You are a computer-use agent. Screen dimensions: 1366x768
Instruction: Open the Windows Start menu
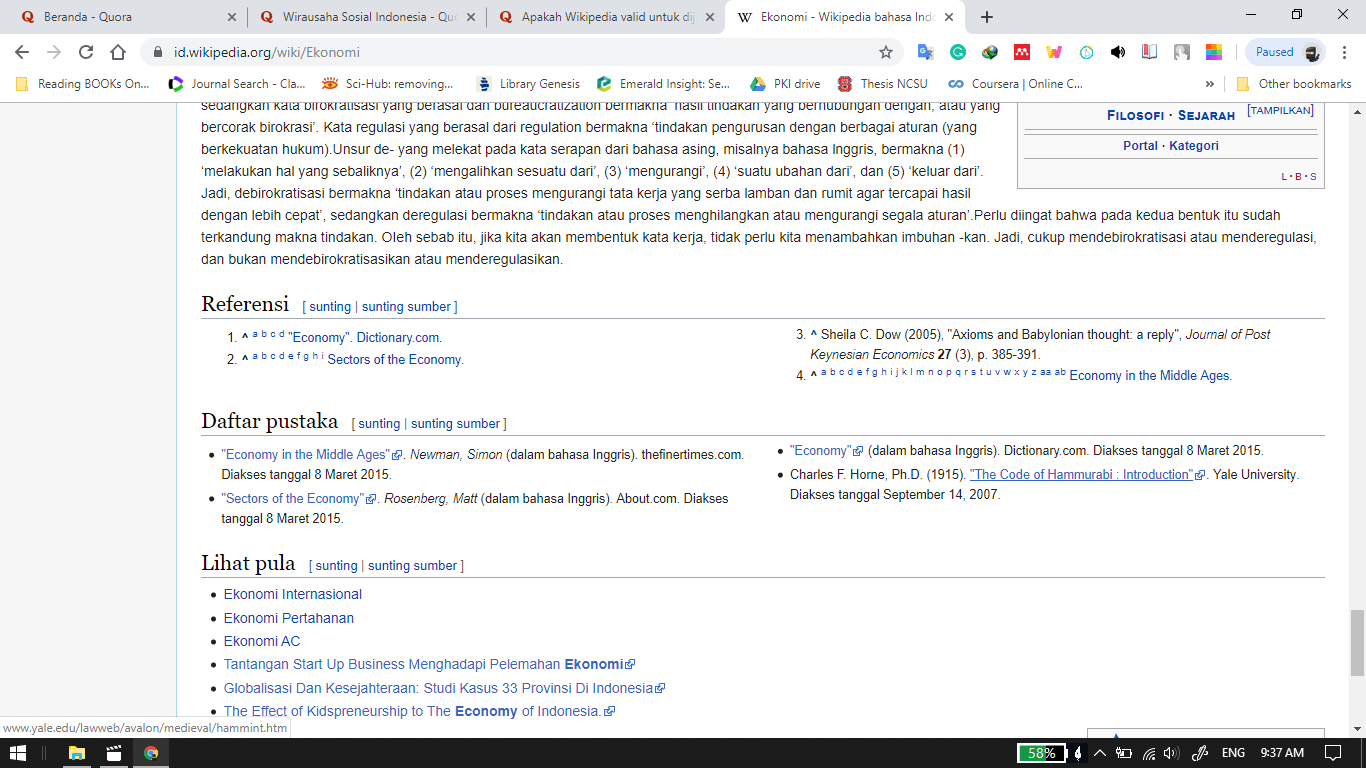click(19, 753)
